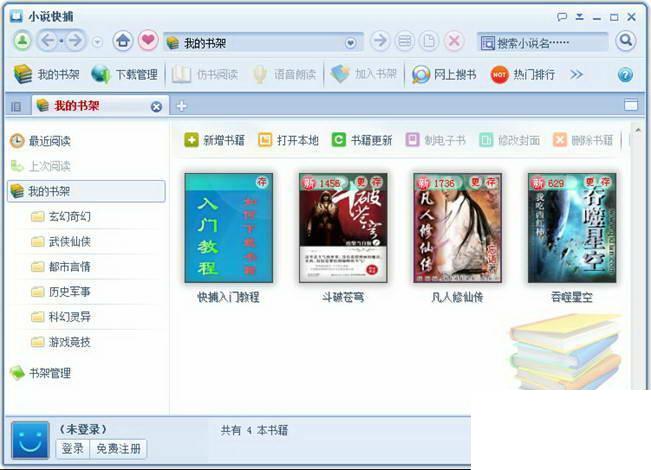This screenshot has width=651, height=470.
Task: Click 新增书籍 to add a book
Action: click(x=214, y=140)
